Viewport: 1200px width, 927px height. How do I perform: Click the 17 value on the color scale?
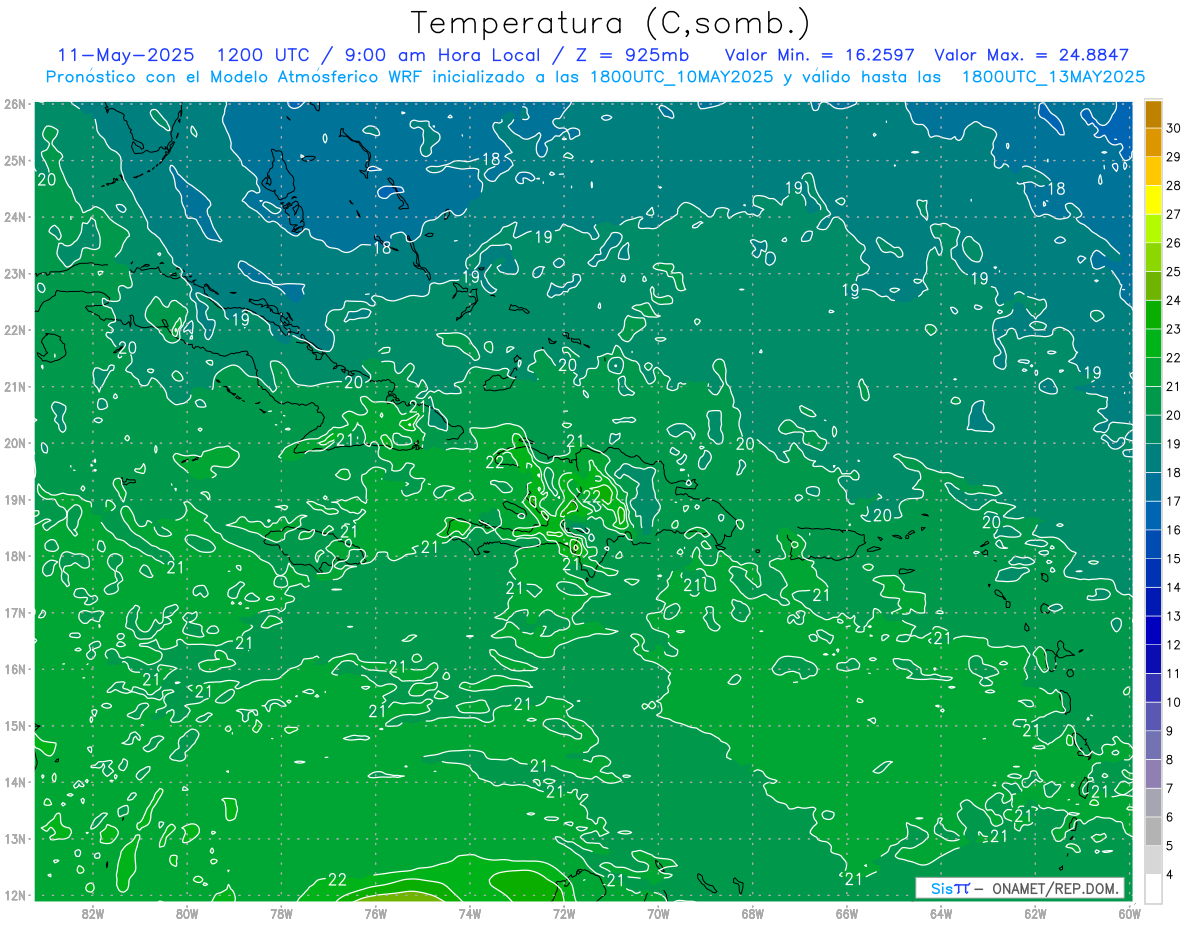pos(1173,501)
